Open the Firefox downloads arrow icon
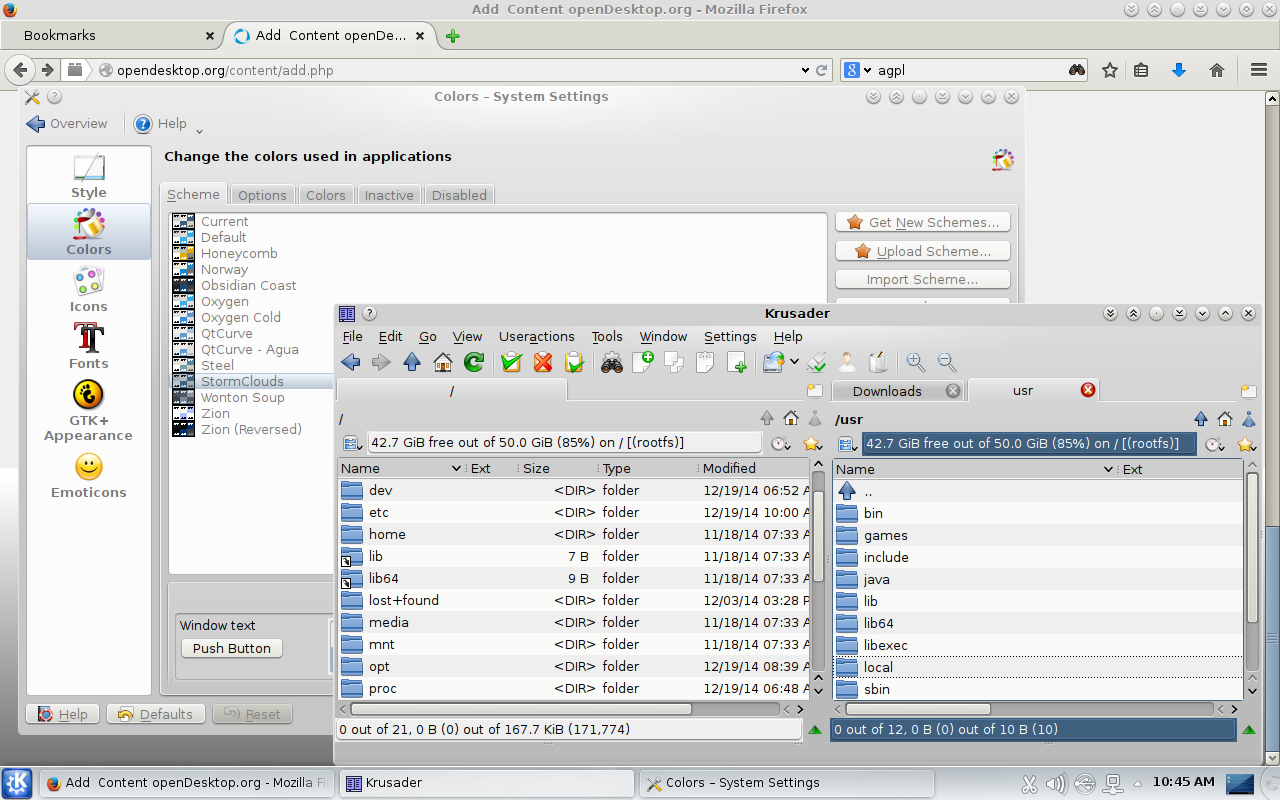 click(x=1179, y=70)
